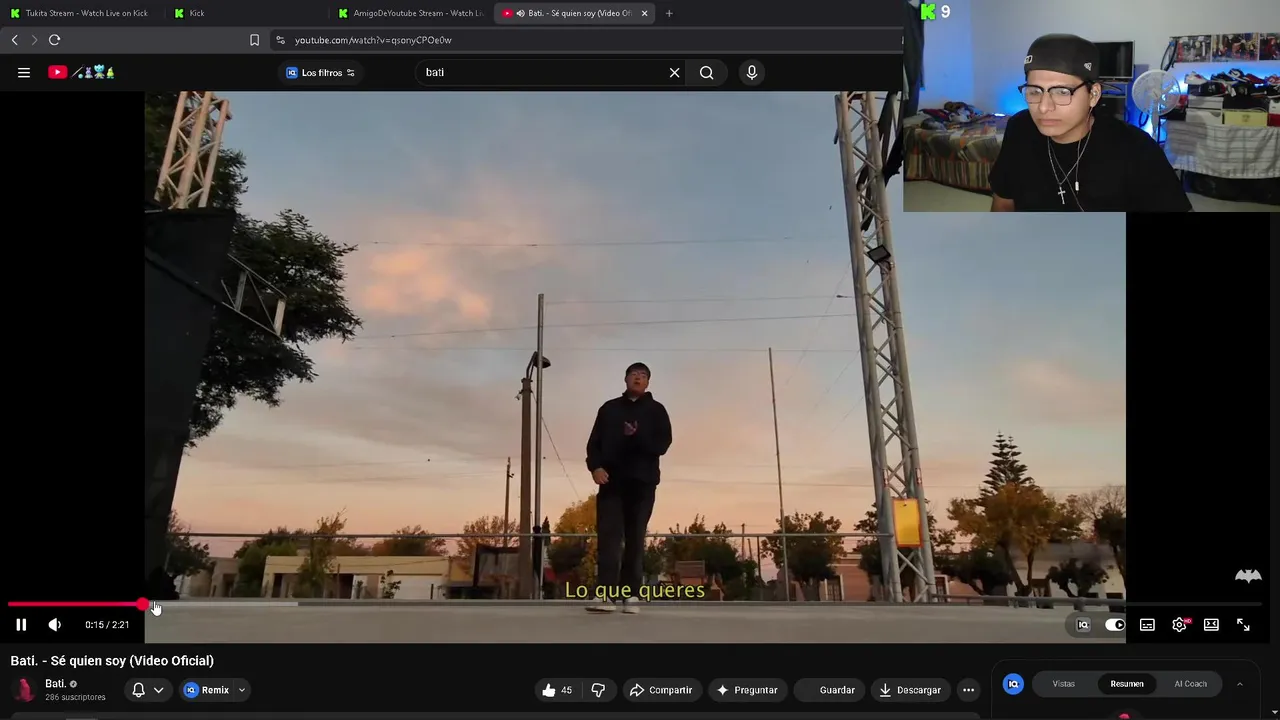
Task: Bookmark this page
Action: click(254, 40)
